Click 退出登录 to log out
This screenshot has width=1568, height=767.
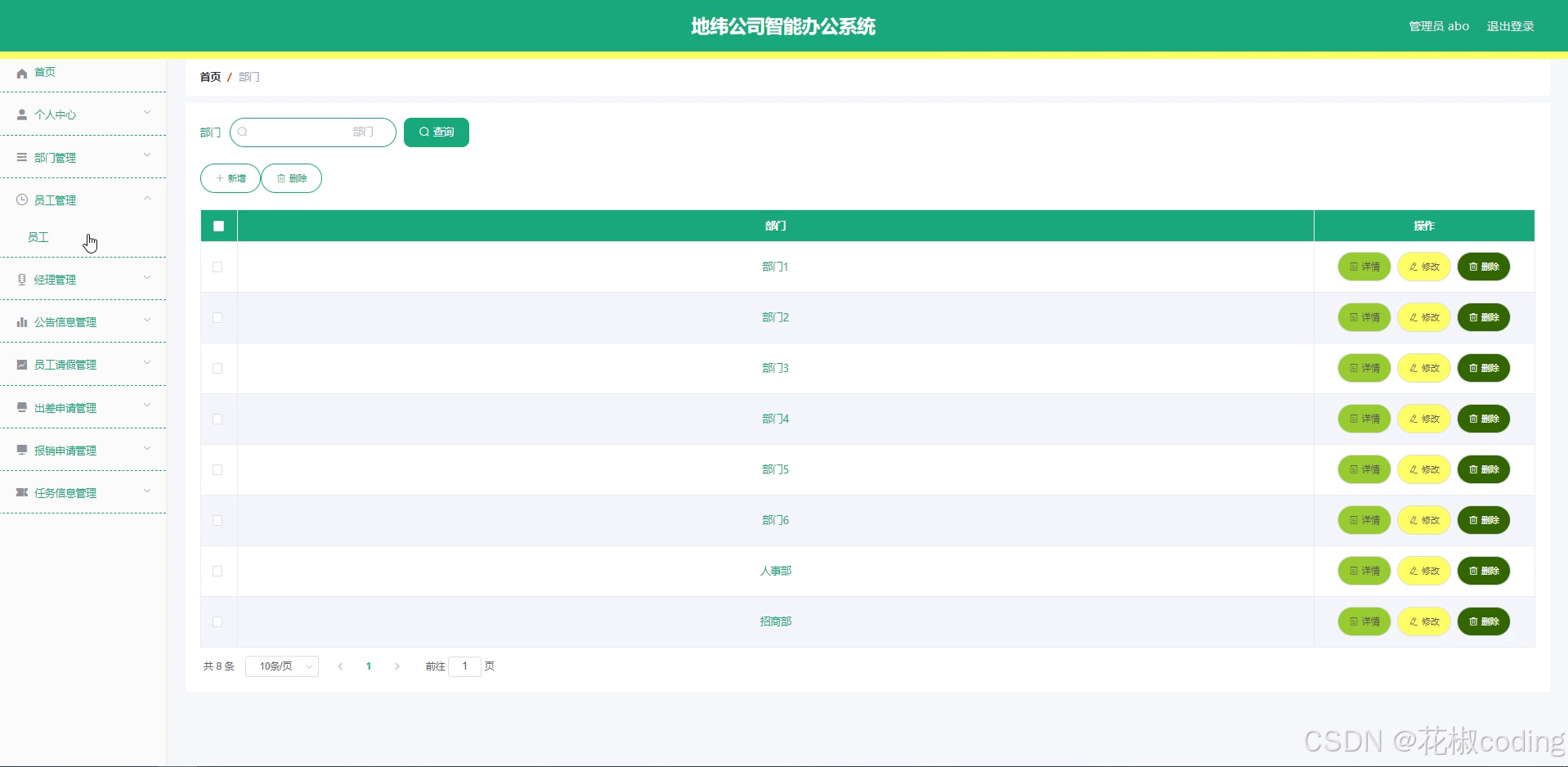coord(1510,26)
